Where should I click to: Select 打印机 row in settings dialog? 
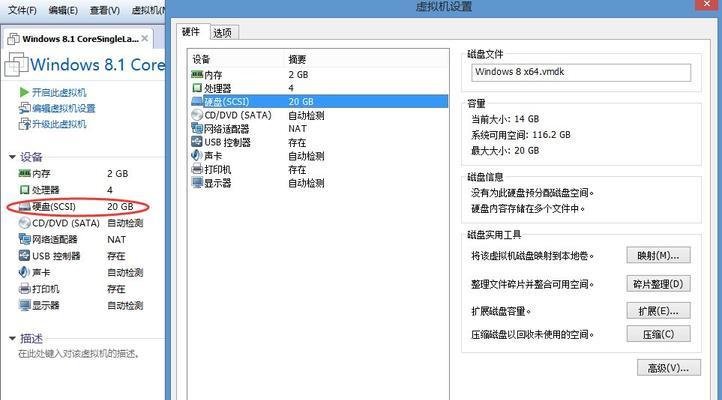click(x=319, y=169)
